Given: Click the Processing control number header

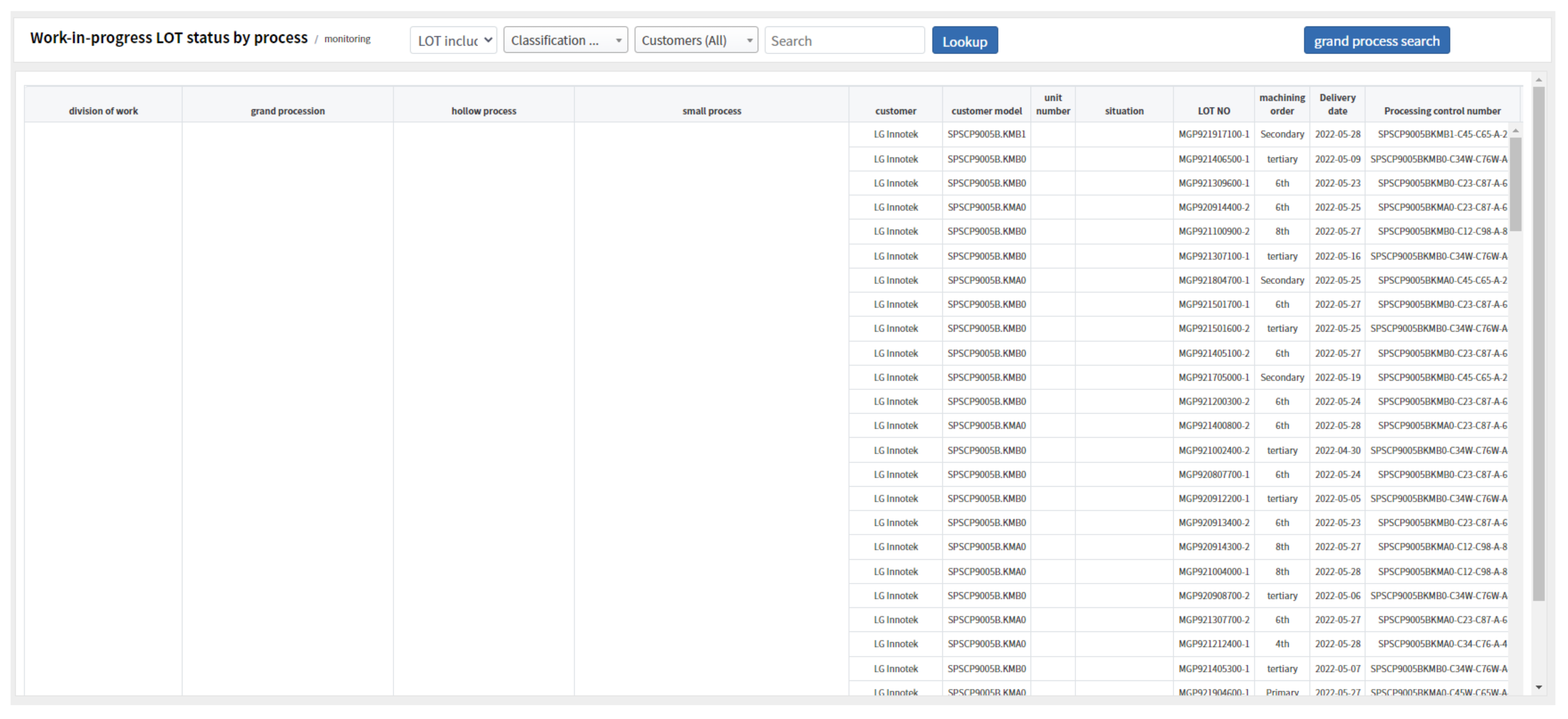Looking at the screenshot, I should pyautogui.click(x=1442, y=111).
